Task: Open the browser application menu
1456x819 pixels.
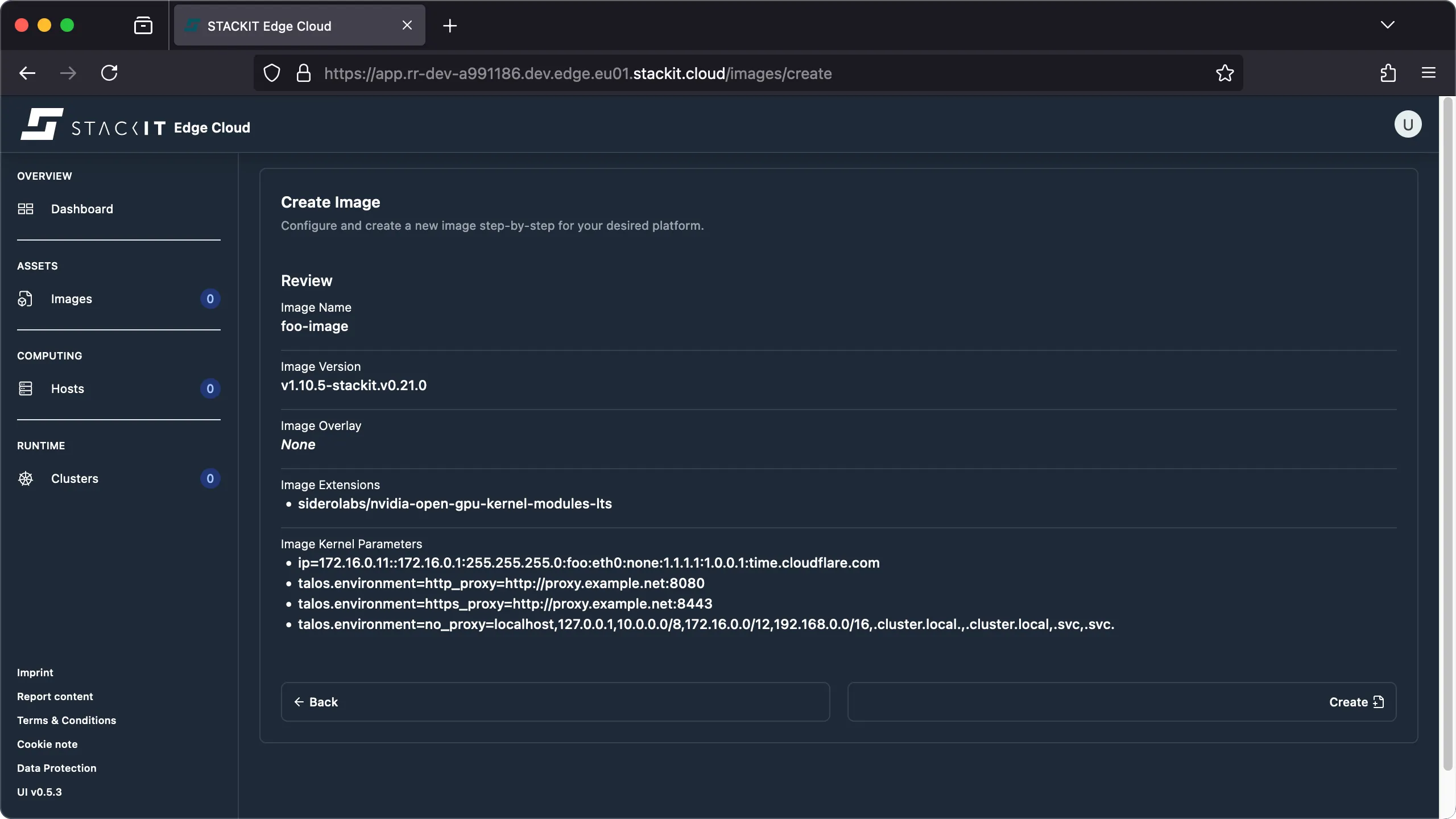Action: (1429, 73)
